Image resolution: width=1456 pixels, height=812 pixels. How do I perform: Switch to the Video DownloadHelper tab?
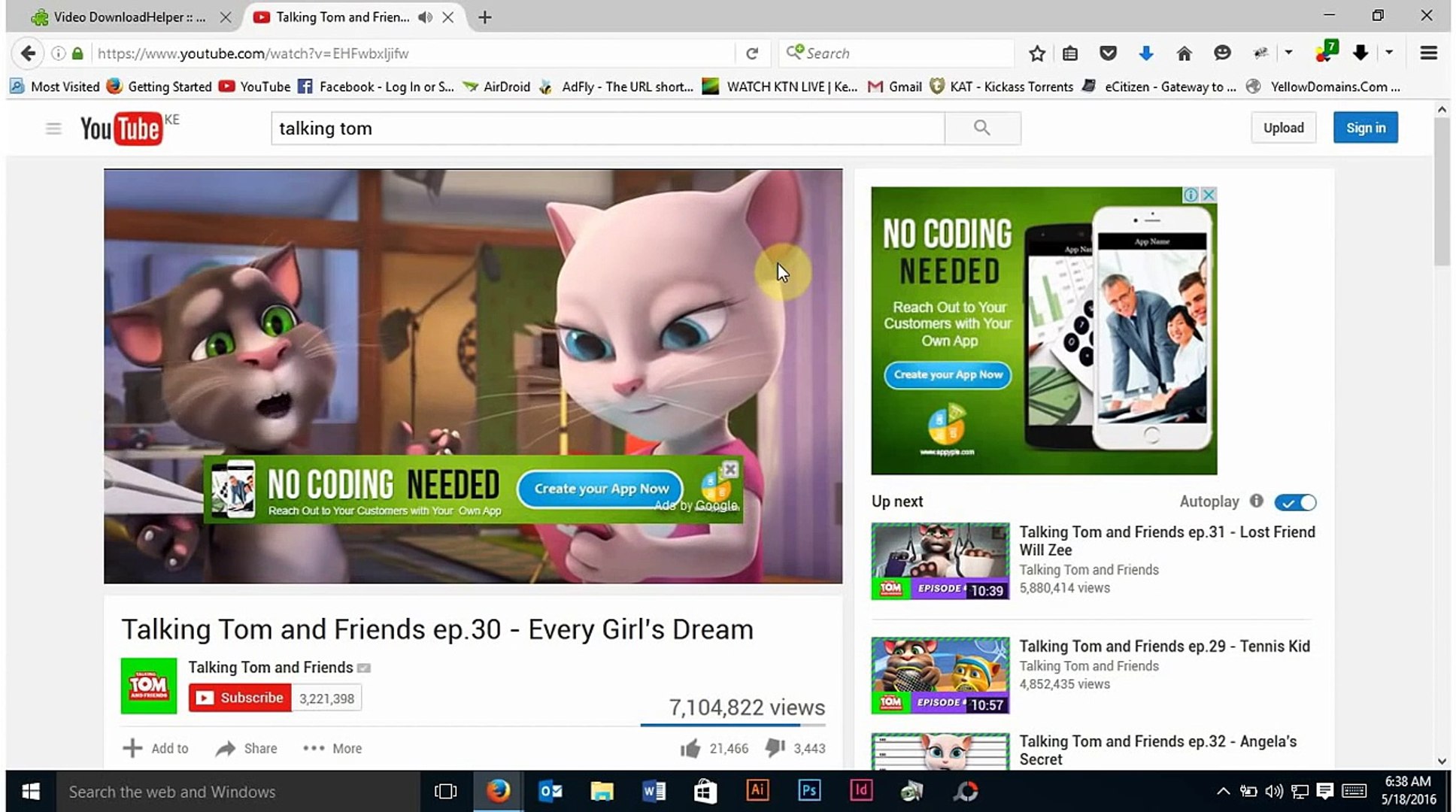coord(120,17)
